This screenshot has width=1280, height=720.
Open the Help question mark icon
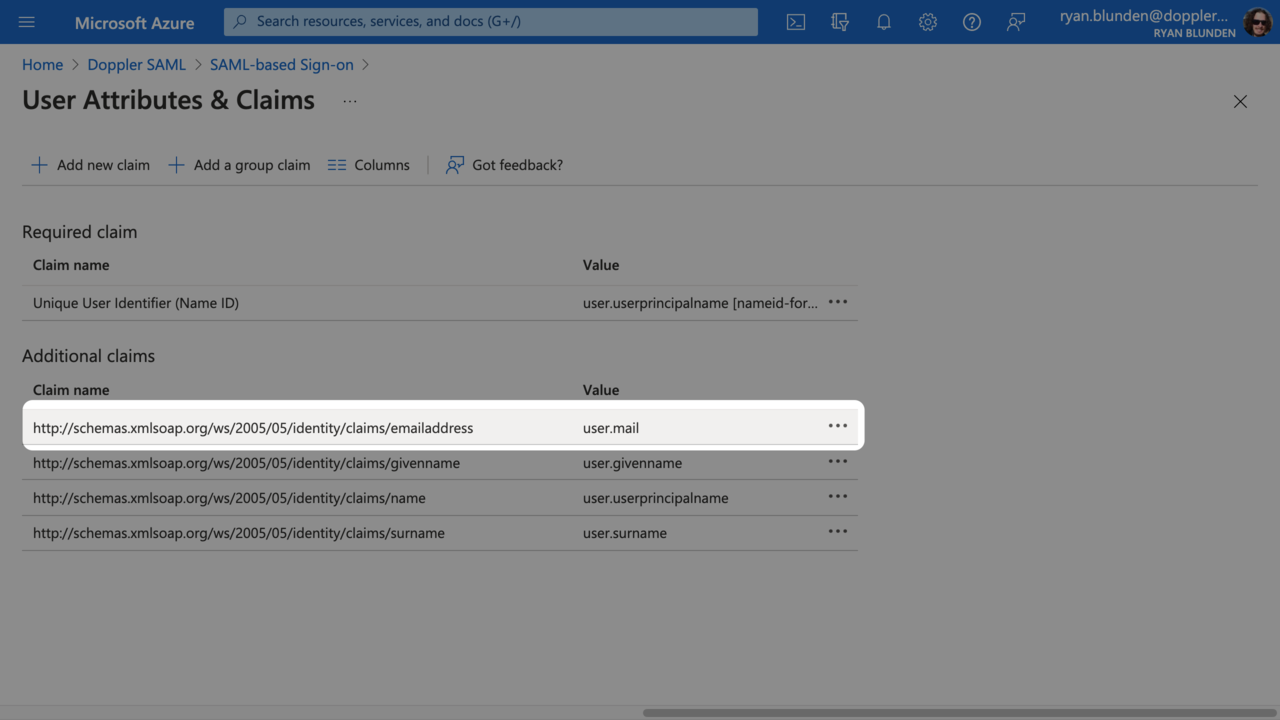[x=972, y=22]
